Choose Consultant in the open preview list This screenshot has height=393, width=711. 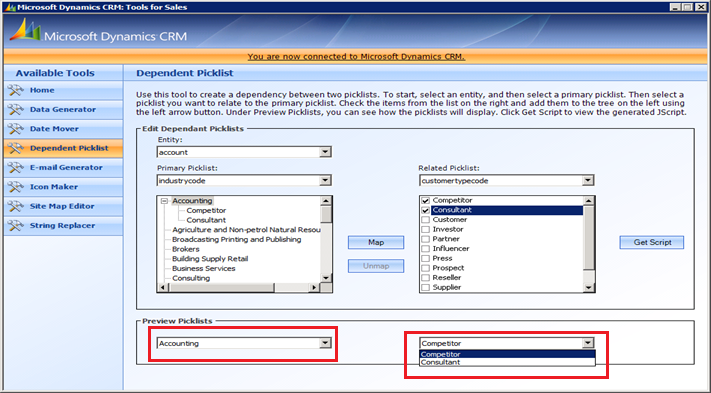[x=507, y=362]
